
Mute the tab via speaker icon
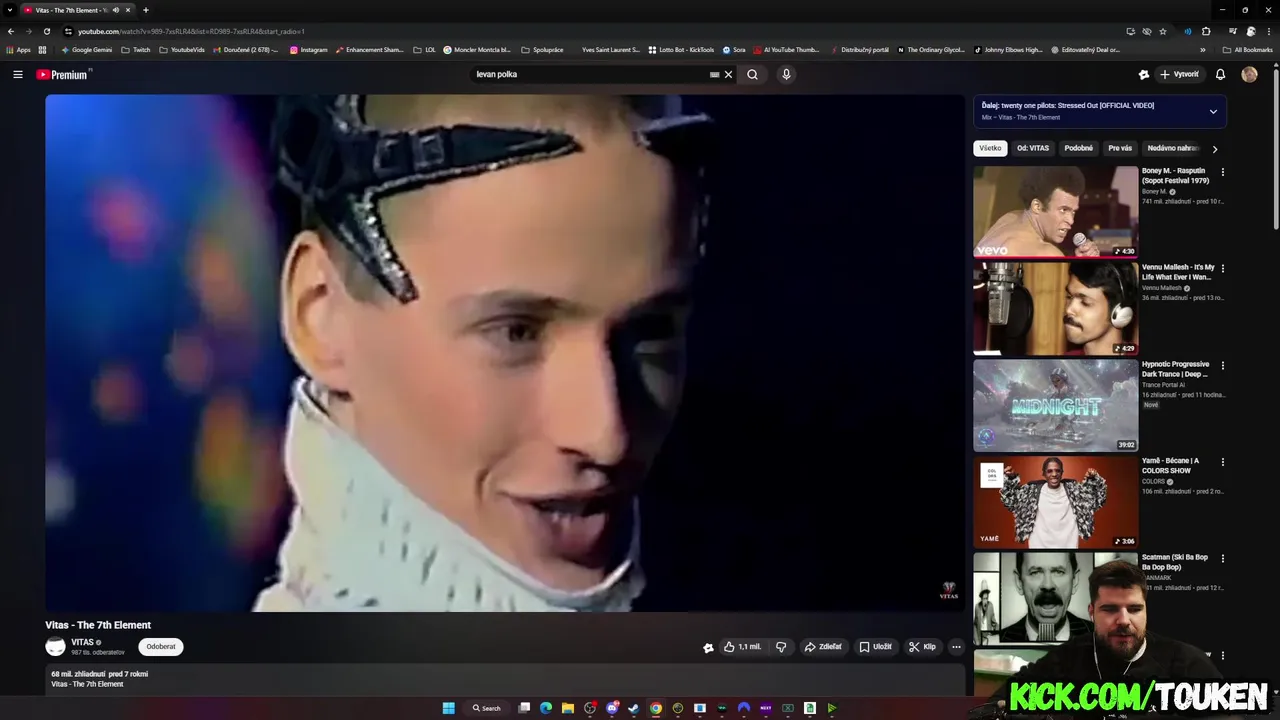pyautogui.click(x=116, y=10)
